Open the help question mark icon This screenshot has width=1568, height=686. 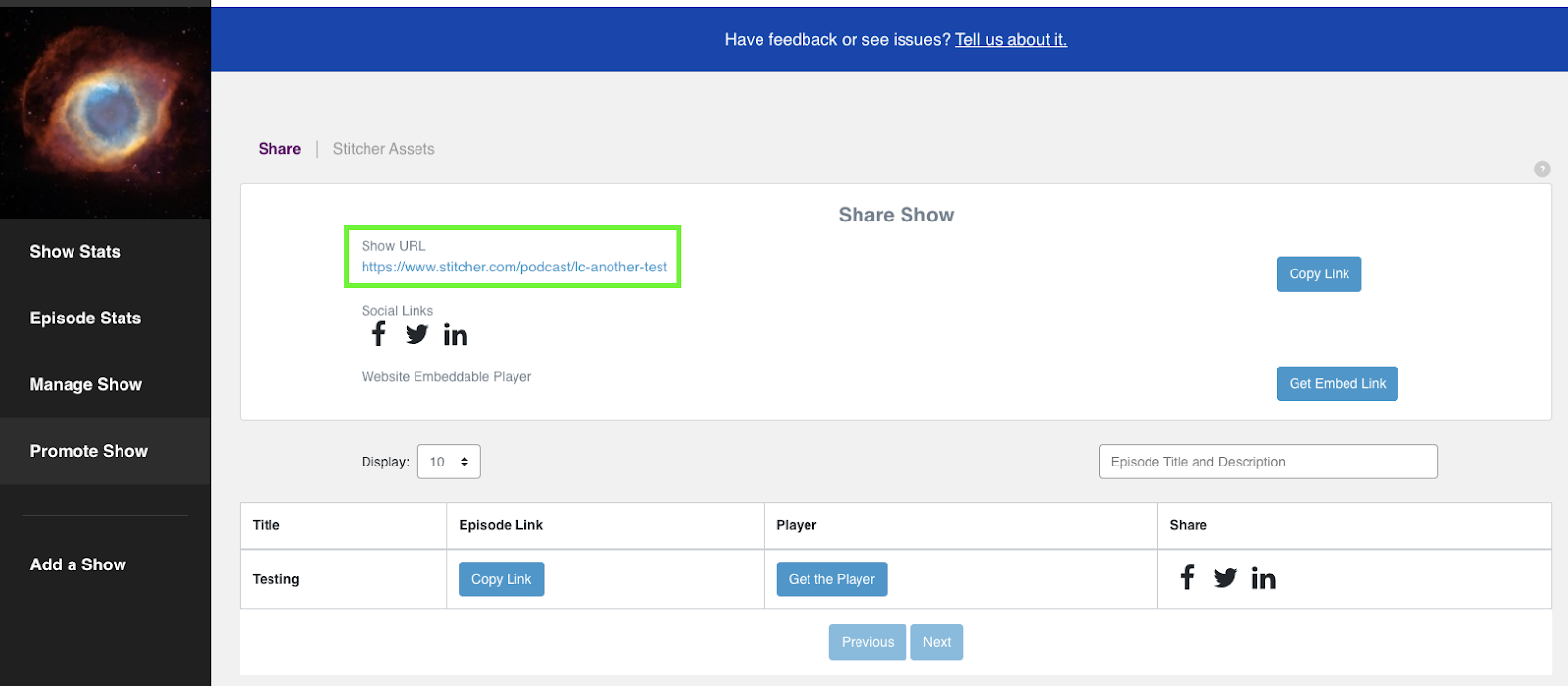point(1542,169)
